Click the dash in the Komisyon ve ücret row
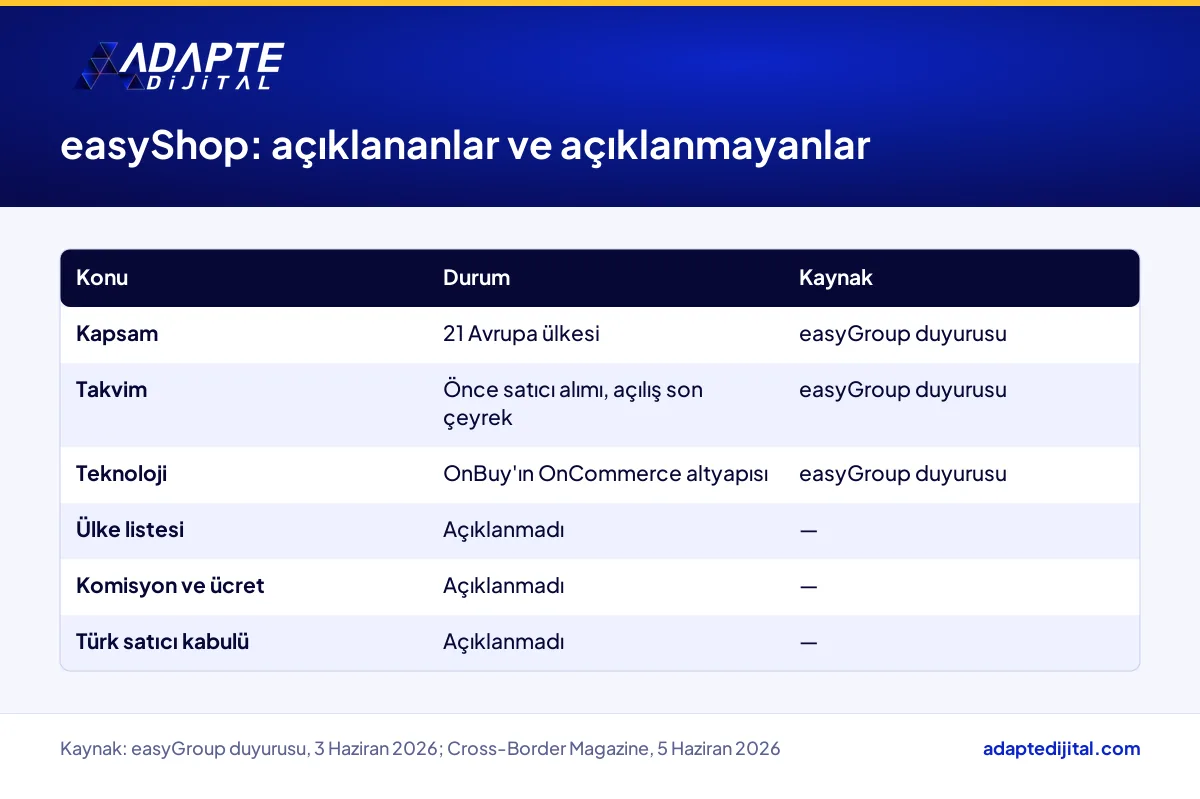The image size is (1200, 799). (x=808, y=586)
